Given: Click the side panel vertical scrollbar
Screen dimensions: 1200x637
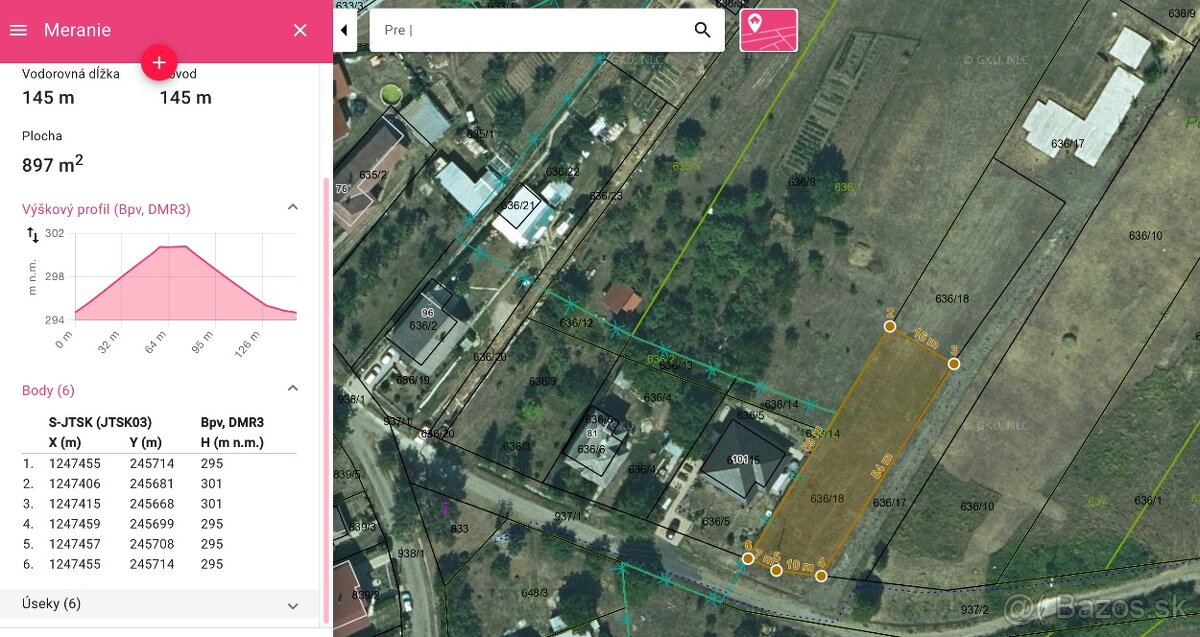Looking at the screenshot, I should click(x=324, y=400).
